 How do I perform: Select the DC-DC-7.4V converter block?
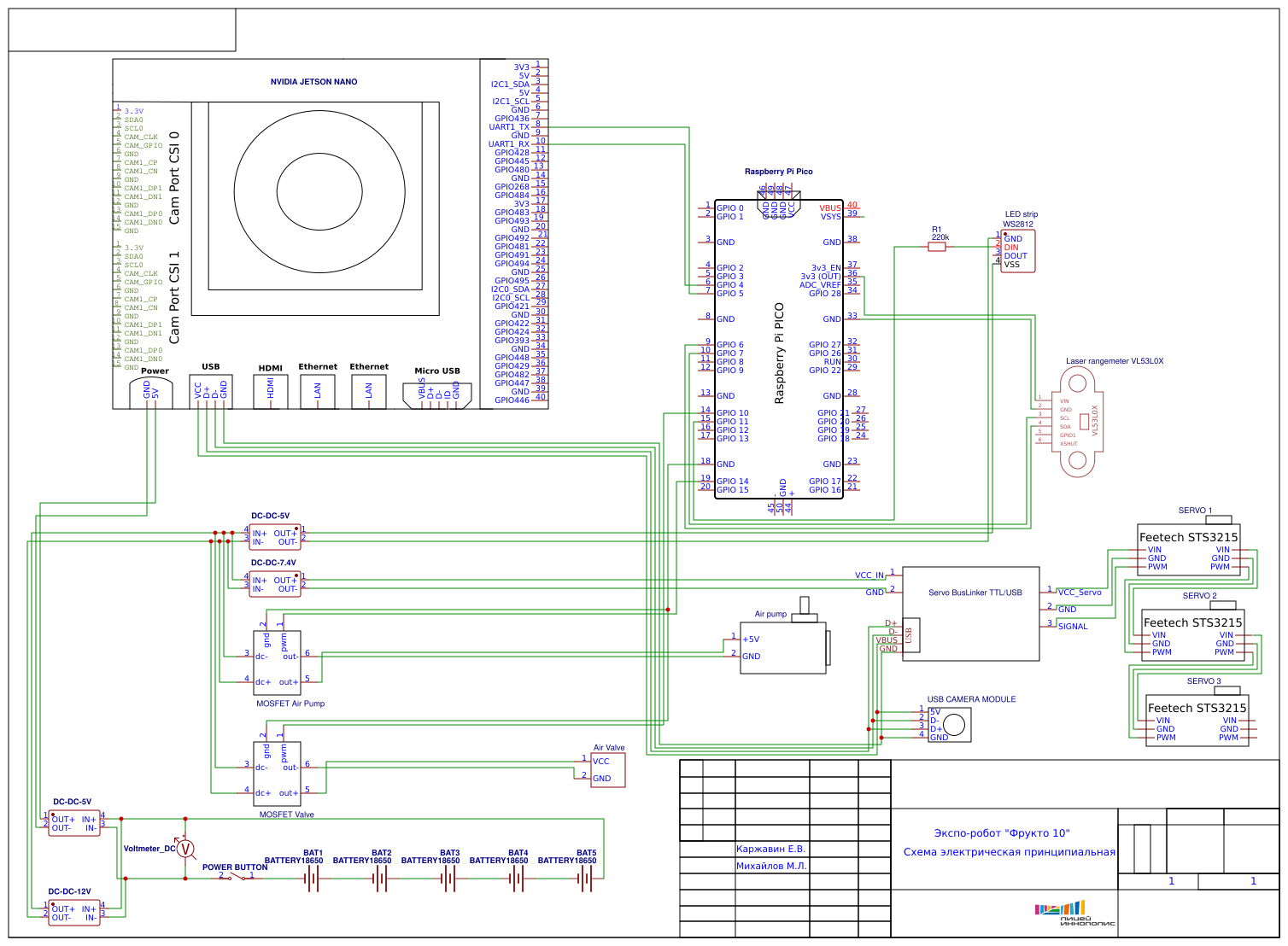275,584
